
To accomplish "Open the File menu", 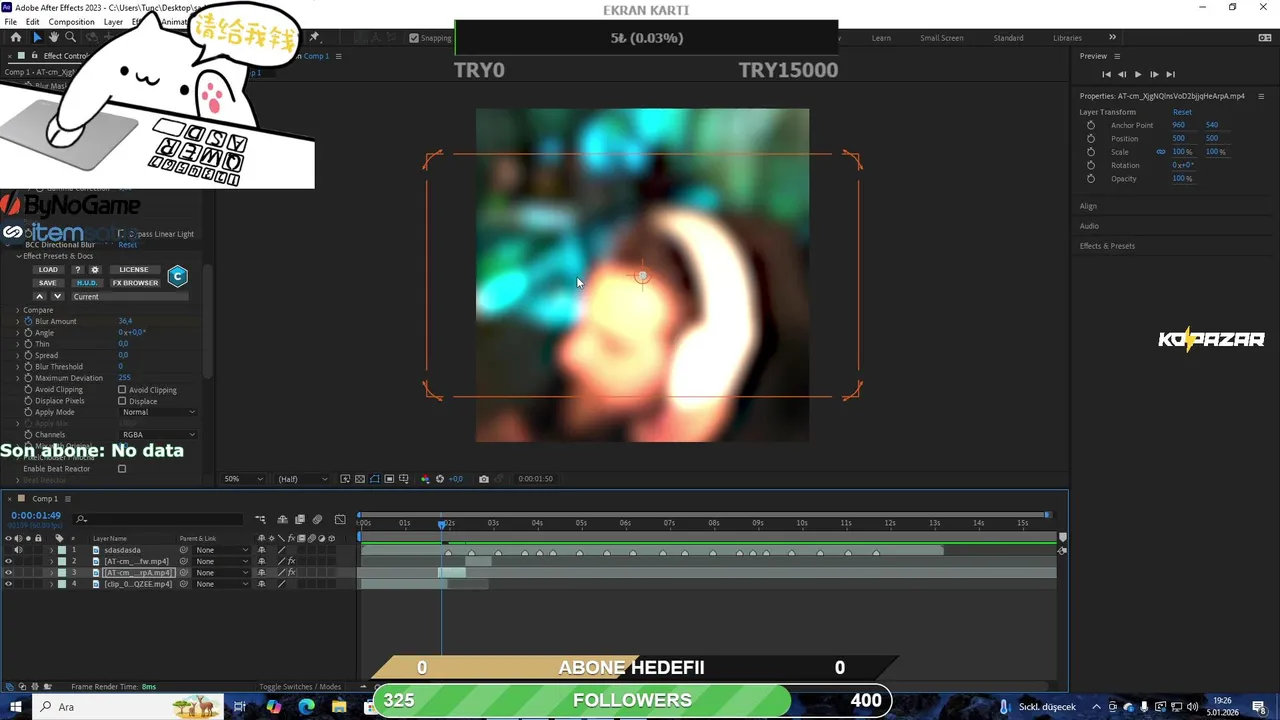I will pyautogui.click(x=10, y=22).
